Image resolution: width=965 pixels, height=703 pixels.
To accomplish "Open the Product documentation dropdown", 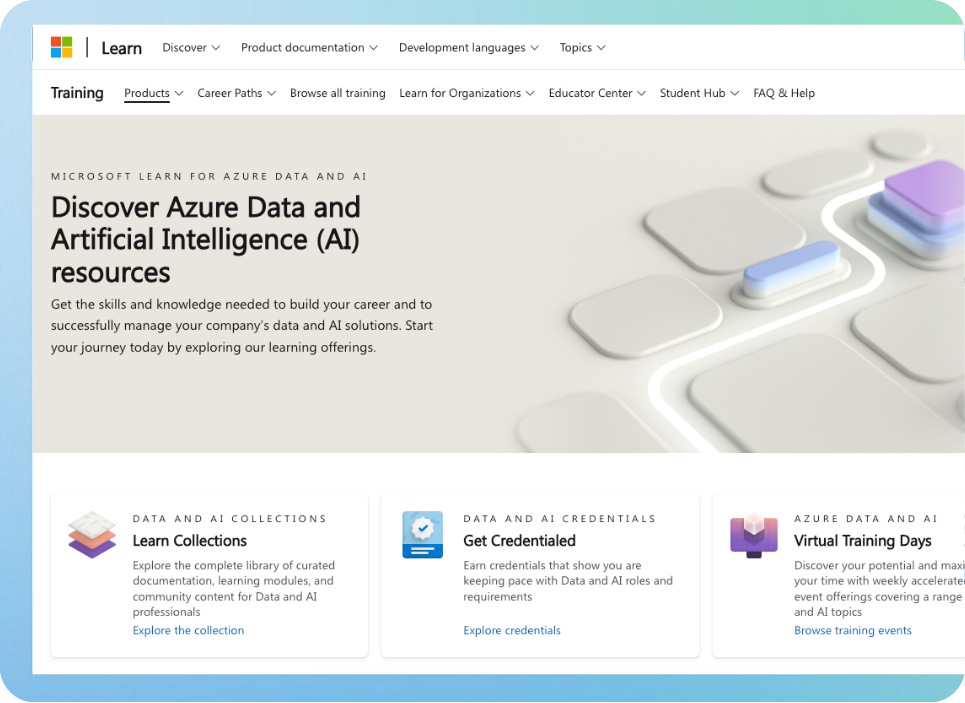I will [x=309, y=47].
